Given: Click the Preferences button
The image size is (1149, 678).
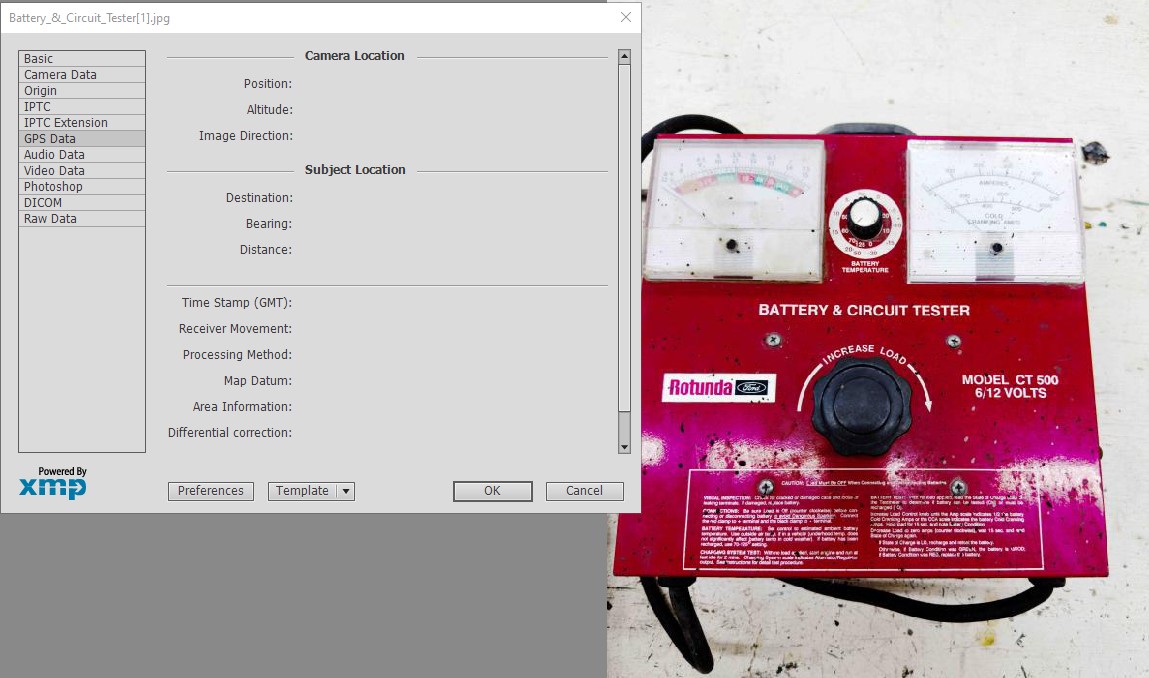Looking at the screenshot, I should [211, 491].
